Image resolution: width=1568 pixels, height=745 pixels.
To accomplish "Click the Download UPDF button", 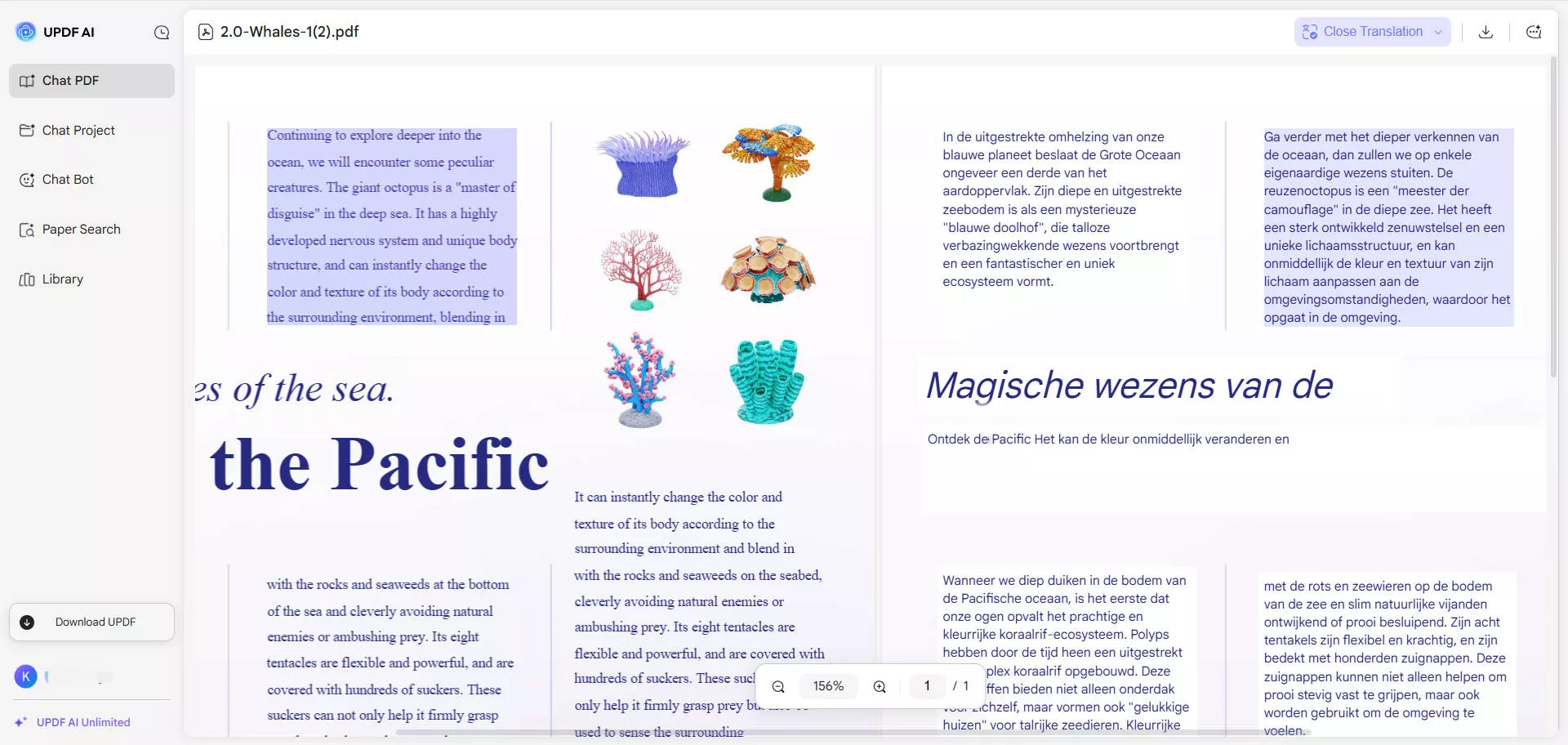I will [91, 622].
